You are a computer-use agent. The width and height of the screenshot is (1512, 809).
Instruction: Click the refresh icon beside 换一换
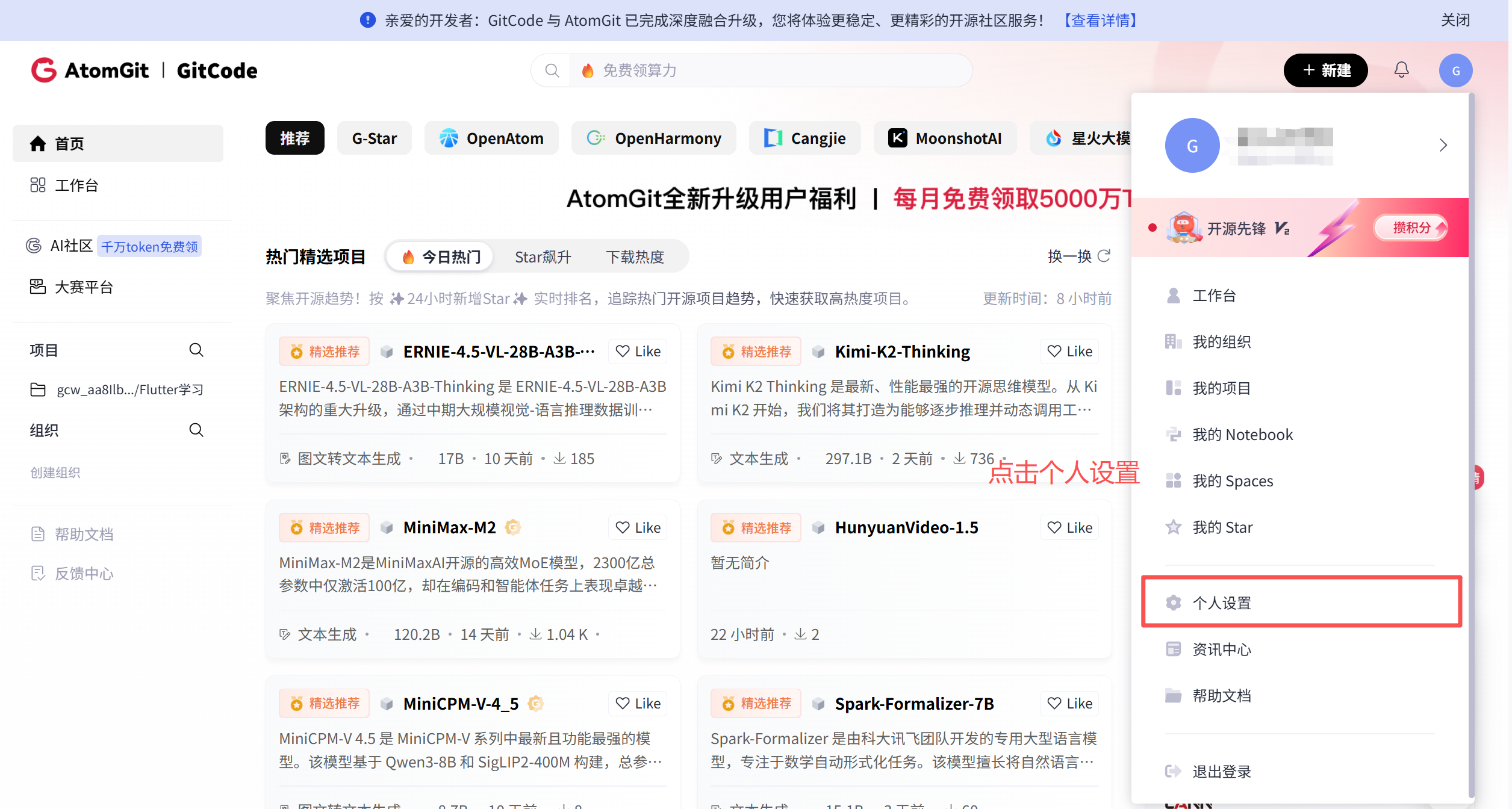coord(1104,256)
